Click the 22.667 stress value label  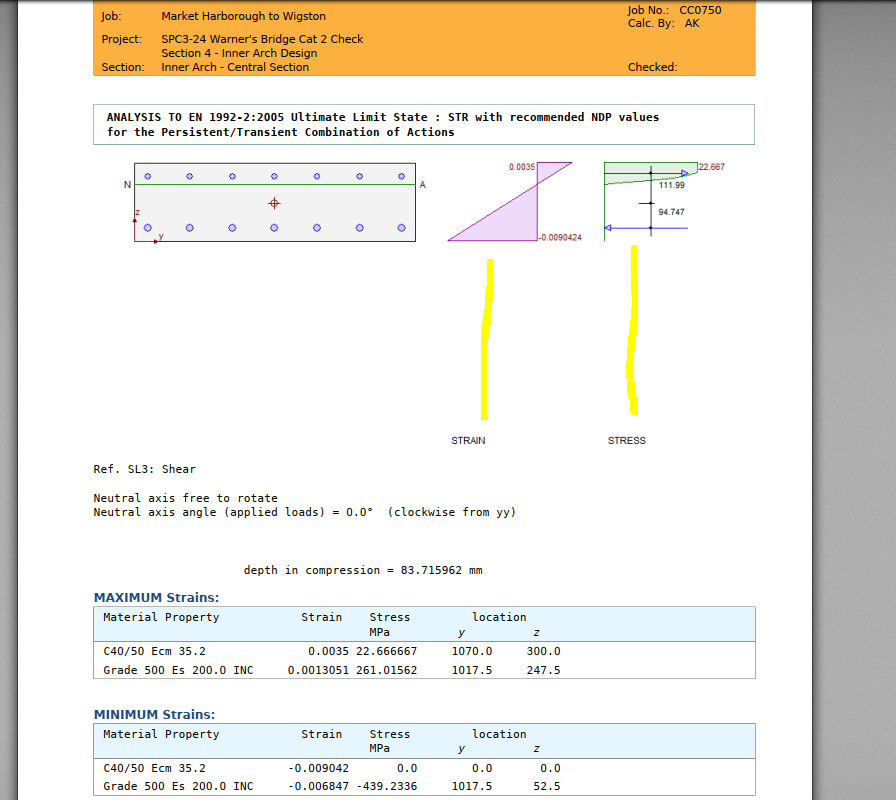click(710, 167)
